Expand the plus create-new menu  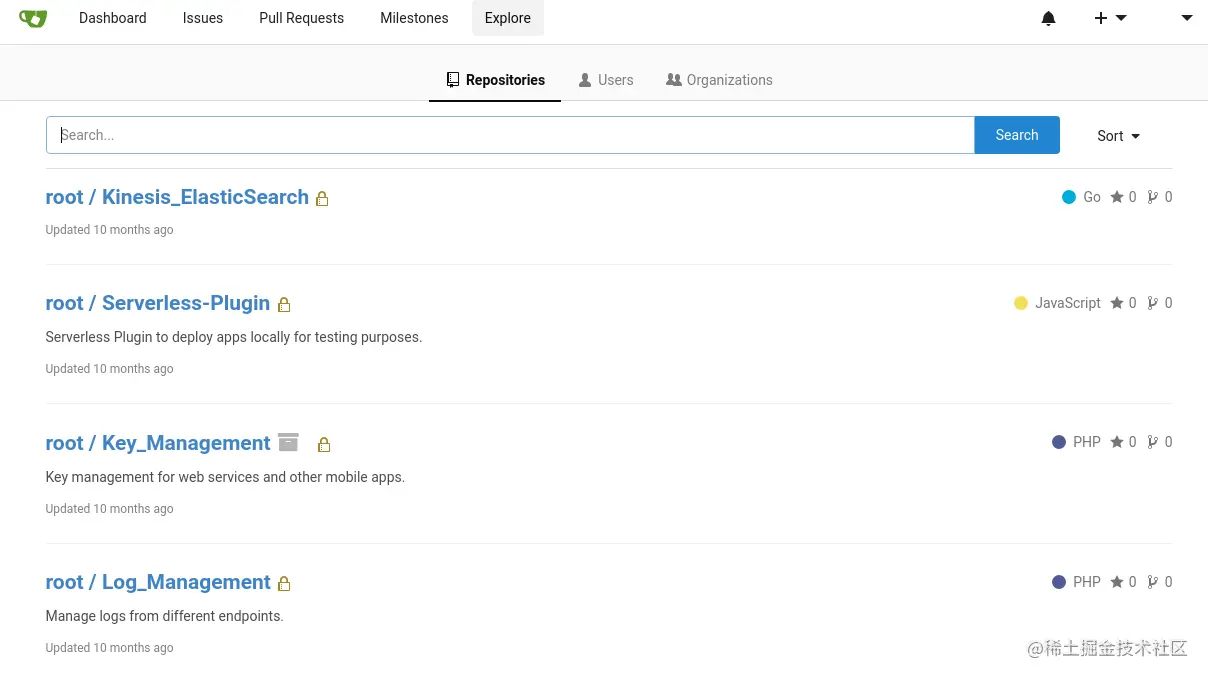pos(1110,18)
